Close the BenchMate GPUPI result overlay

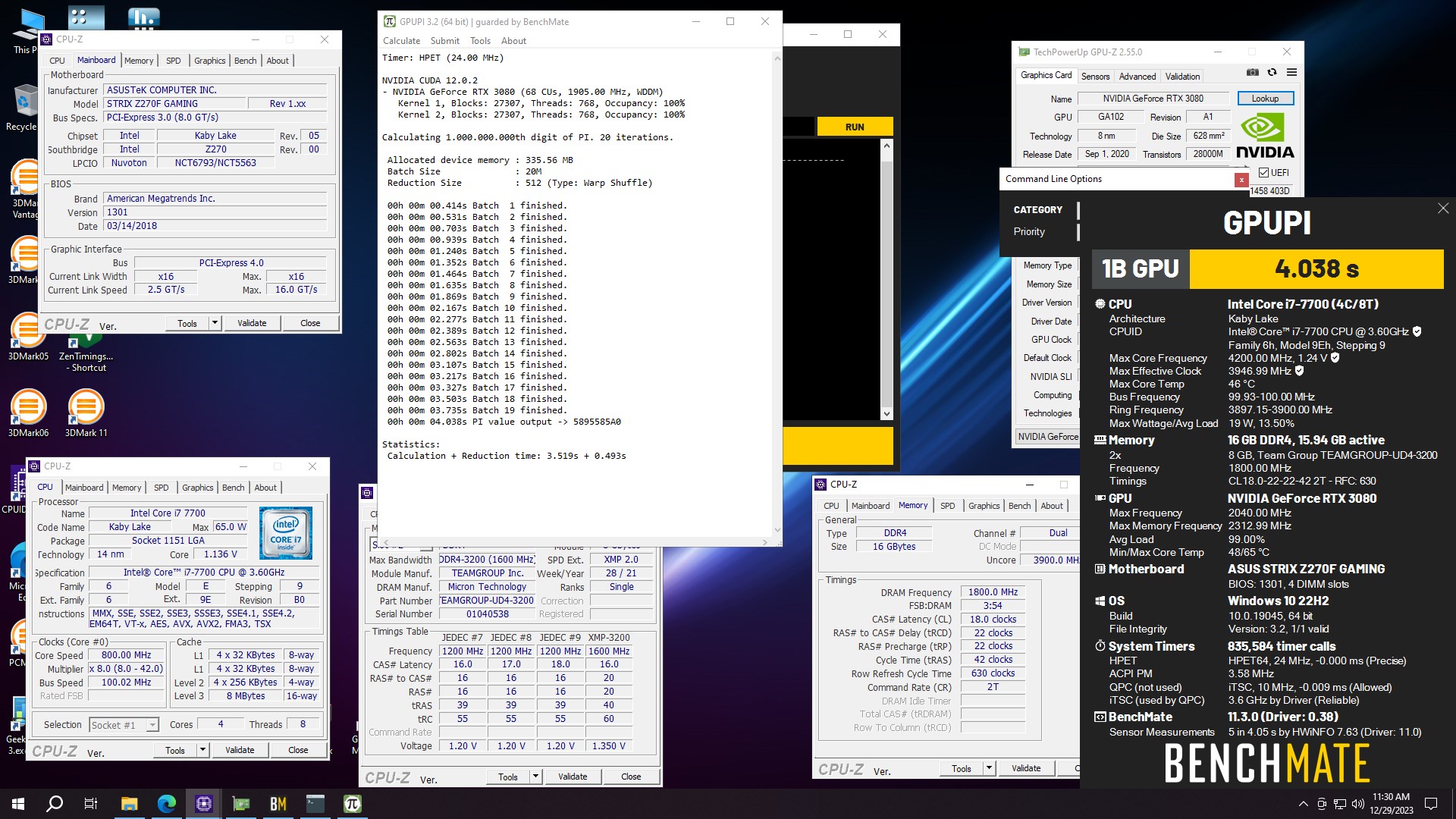coord(1442,209)
